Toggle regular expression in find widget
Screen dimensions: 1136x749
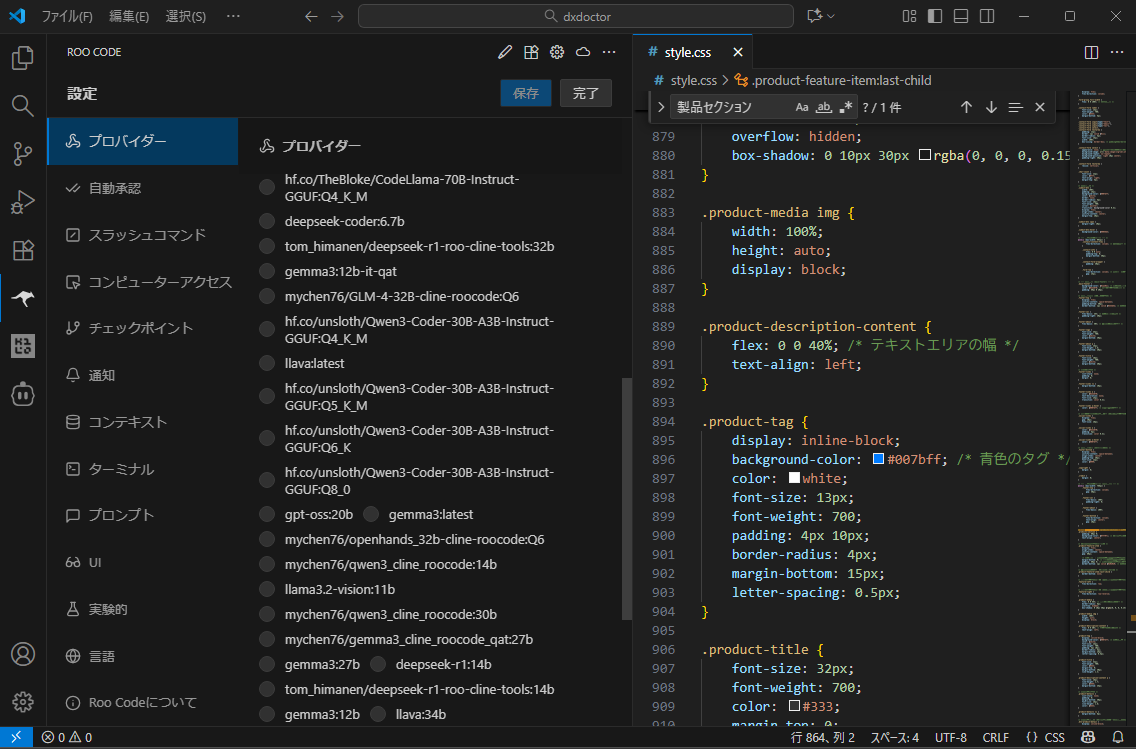(845, 107)
